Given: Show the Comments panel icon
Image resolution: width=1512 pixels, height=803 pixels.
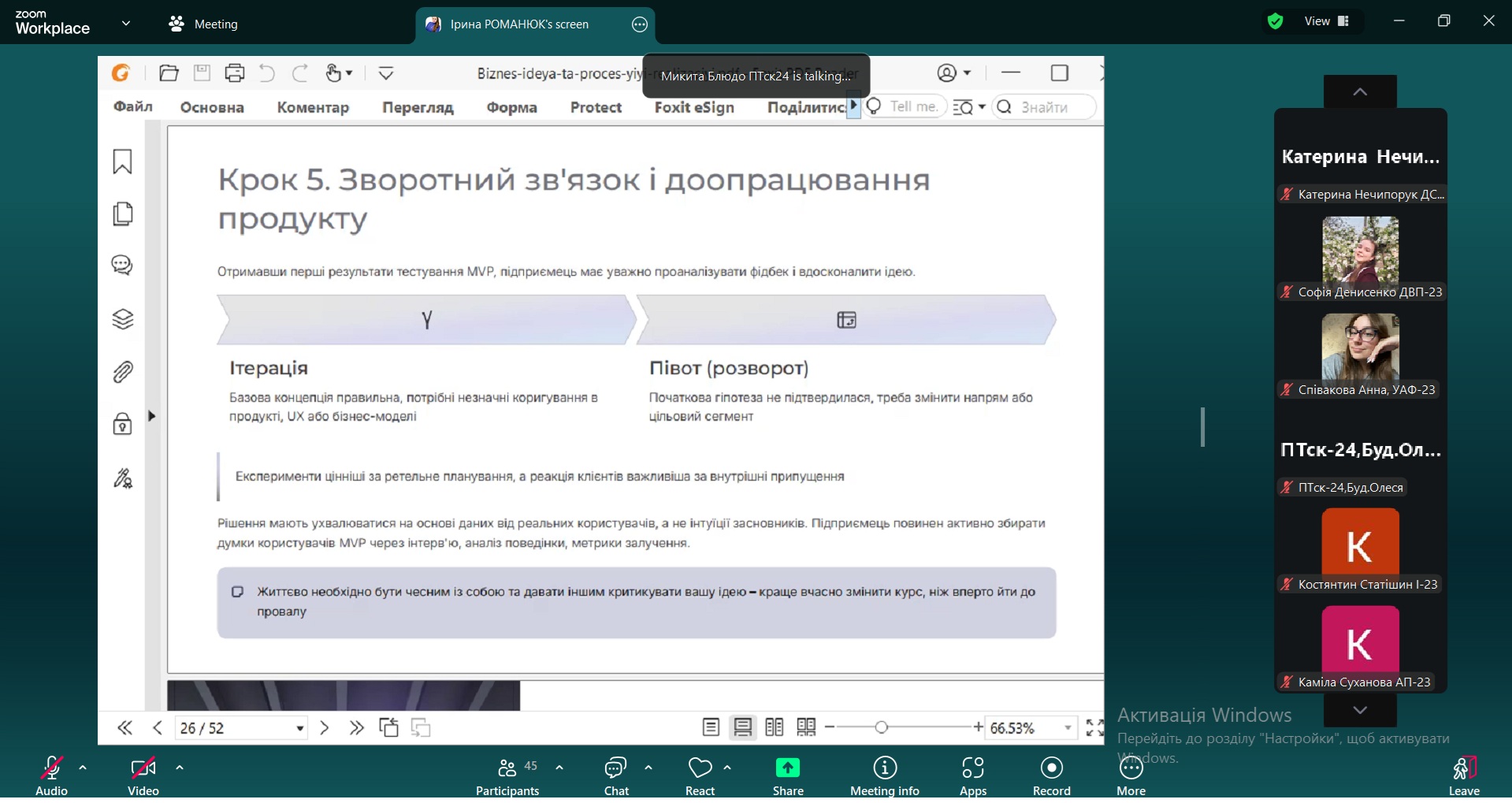Looking at the screenshot, I should coord(122,265).
